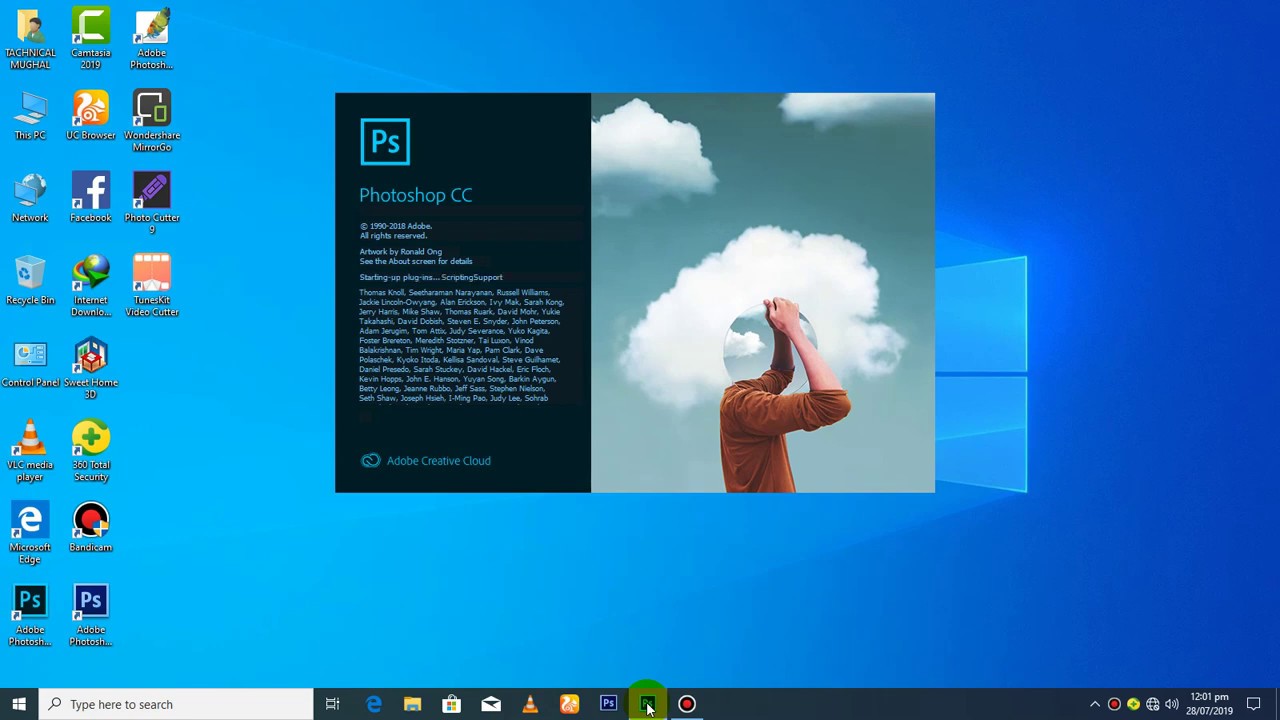Click 'Adobe Creative Cloud' on the splash screen
The image size is (1280, 720).
[426, 461]
